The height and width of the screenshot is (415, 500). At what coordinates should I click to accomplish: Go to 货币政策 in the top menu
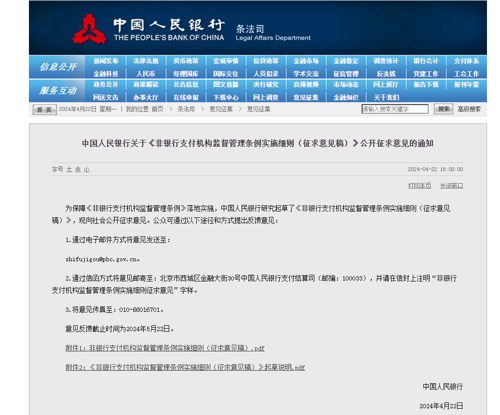pyautogui.click(x=186, y=61)
